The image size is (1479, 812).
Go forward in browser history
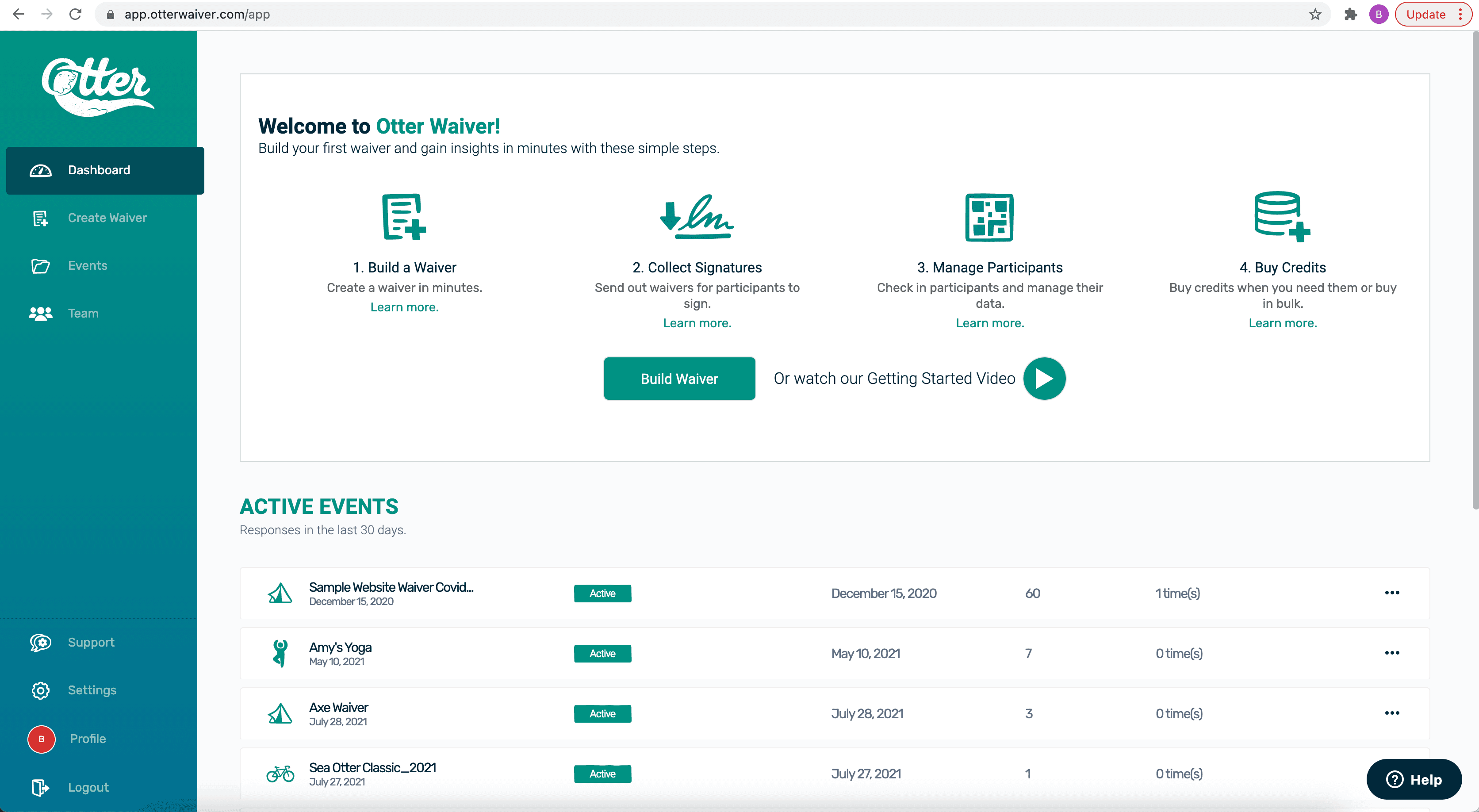[x=47, y=14]
